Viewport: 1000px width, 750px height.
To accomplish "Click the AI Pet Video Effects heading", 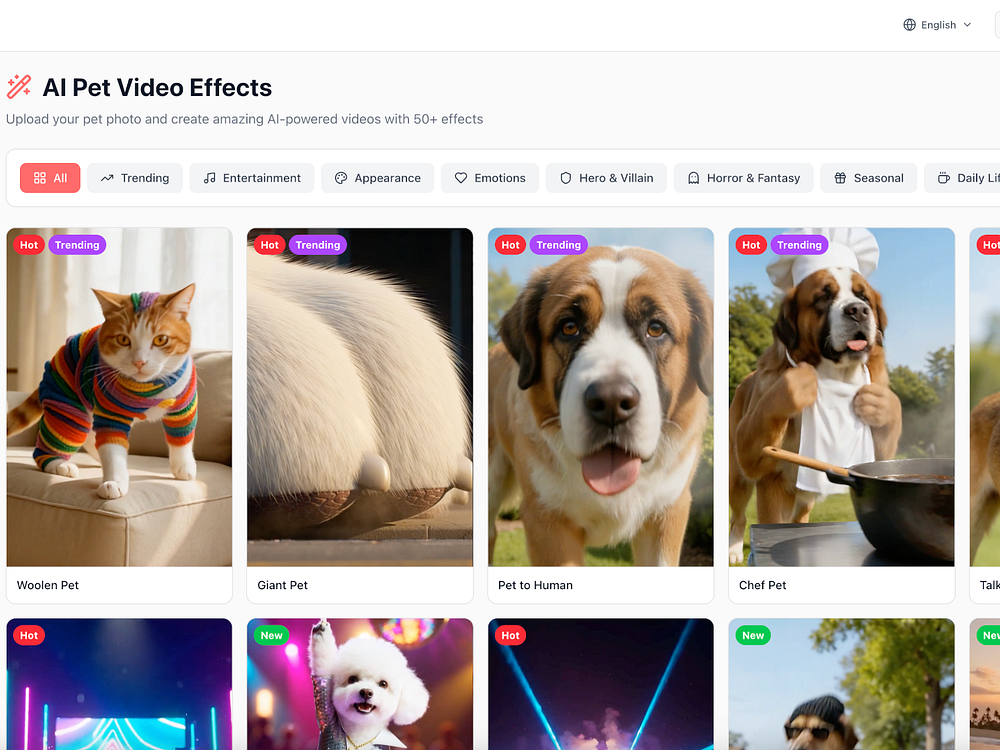I will [157, 87].
